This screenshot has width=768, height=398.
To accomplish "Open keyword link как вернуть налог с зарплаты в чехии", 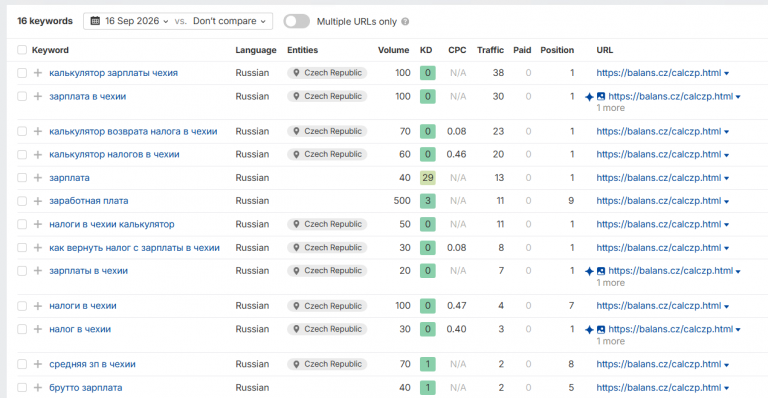I will click(x=134, y=248).
